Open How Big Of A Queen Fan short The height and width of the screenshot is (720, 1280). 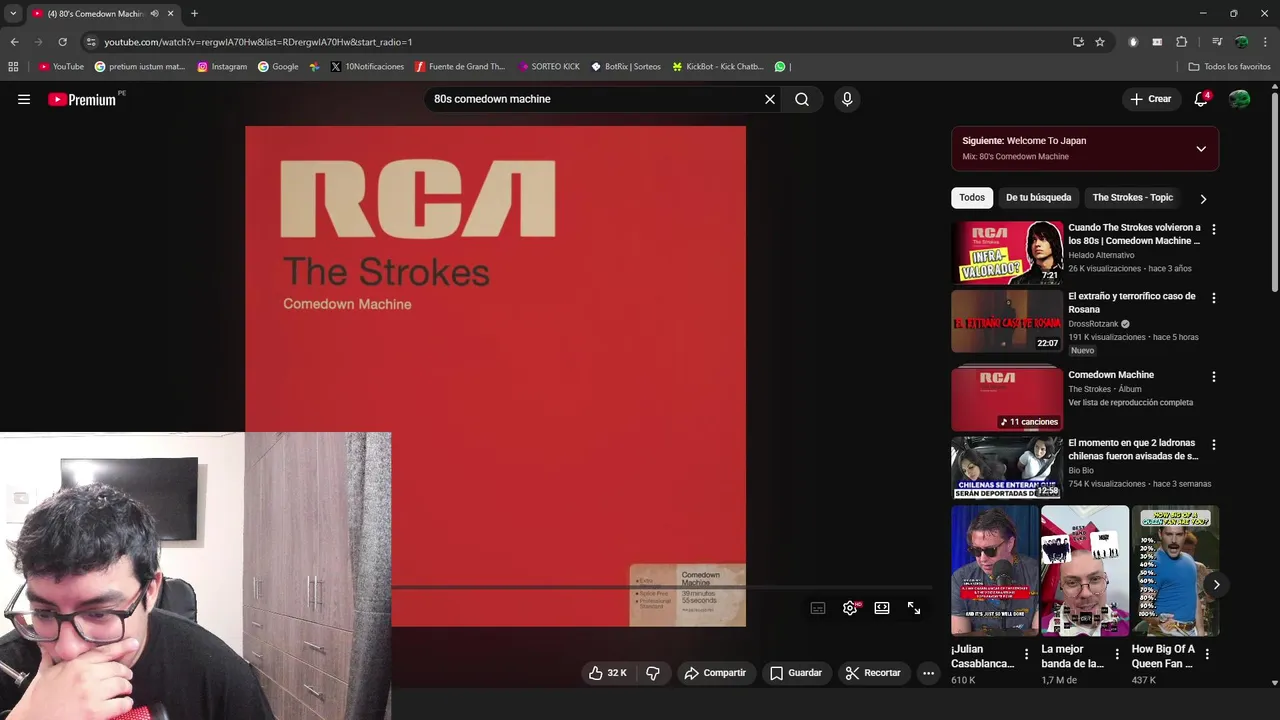click(x=1175, y=570)
